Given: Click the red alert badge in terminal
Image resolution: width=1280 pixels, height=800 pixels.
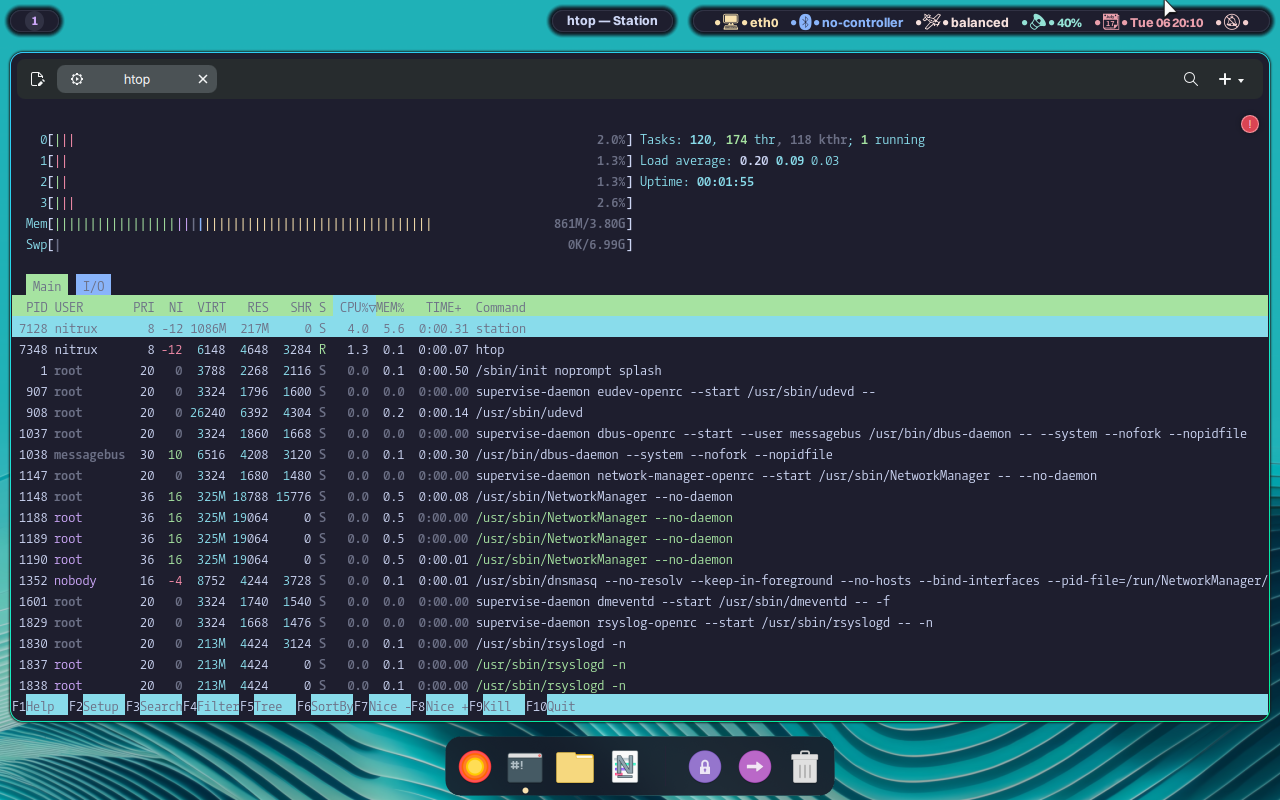Looking at the screenshot, I should [1249, 124].
